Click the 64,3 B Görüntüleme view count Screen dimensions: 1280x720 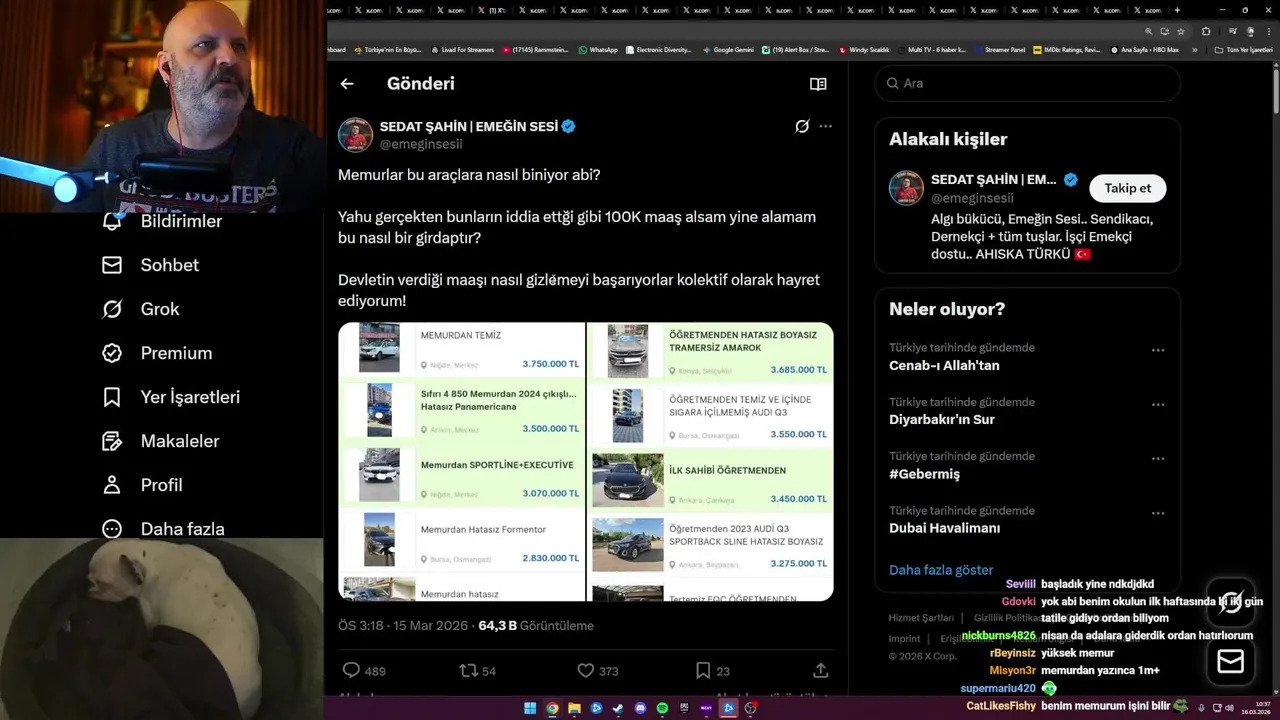[536, 626]
